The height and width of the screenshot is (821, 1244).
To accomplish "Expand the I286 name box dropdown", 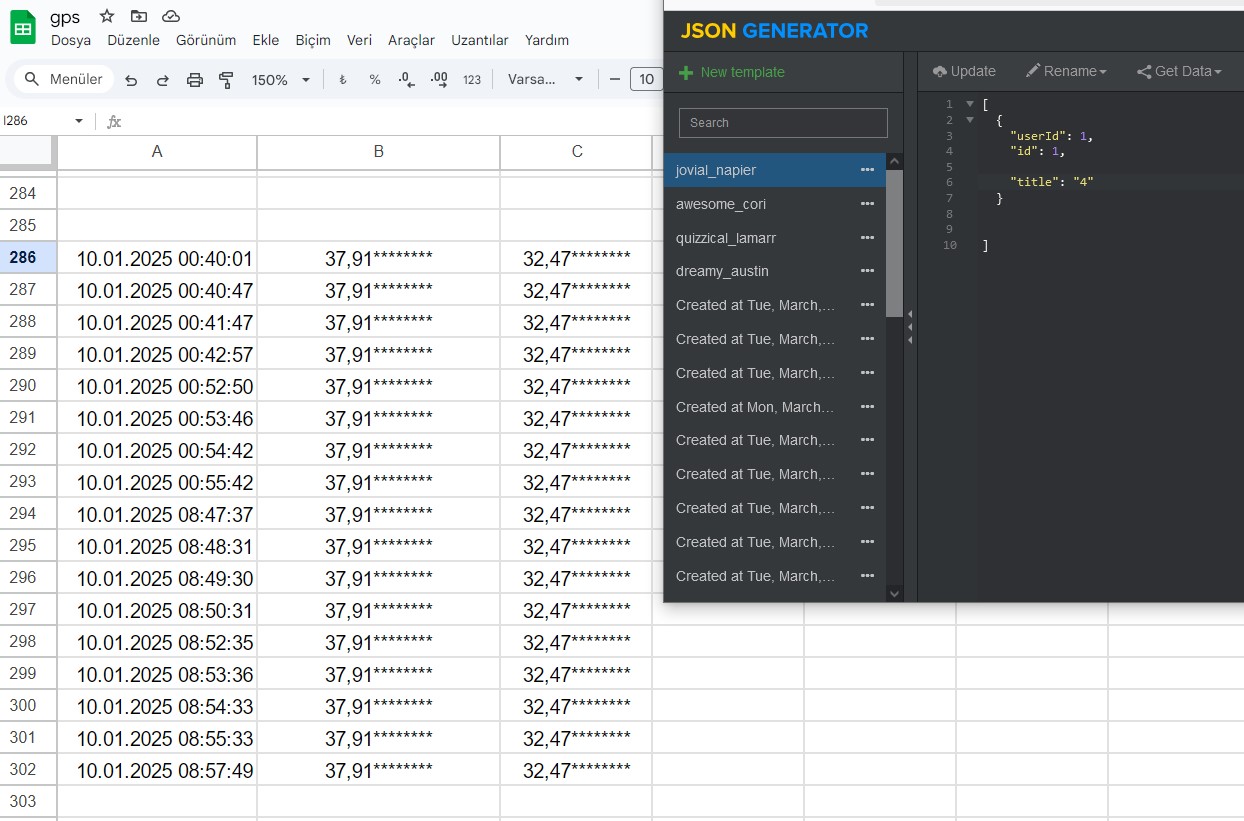I will click(x=79, y=121).
